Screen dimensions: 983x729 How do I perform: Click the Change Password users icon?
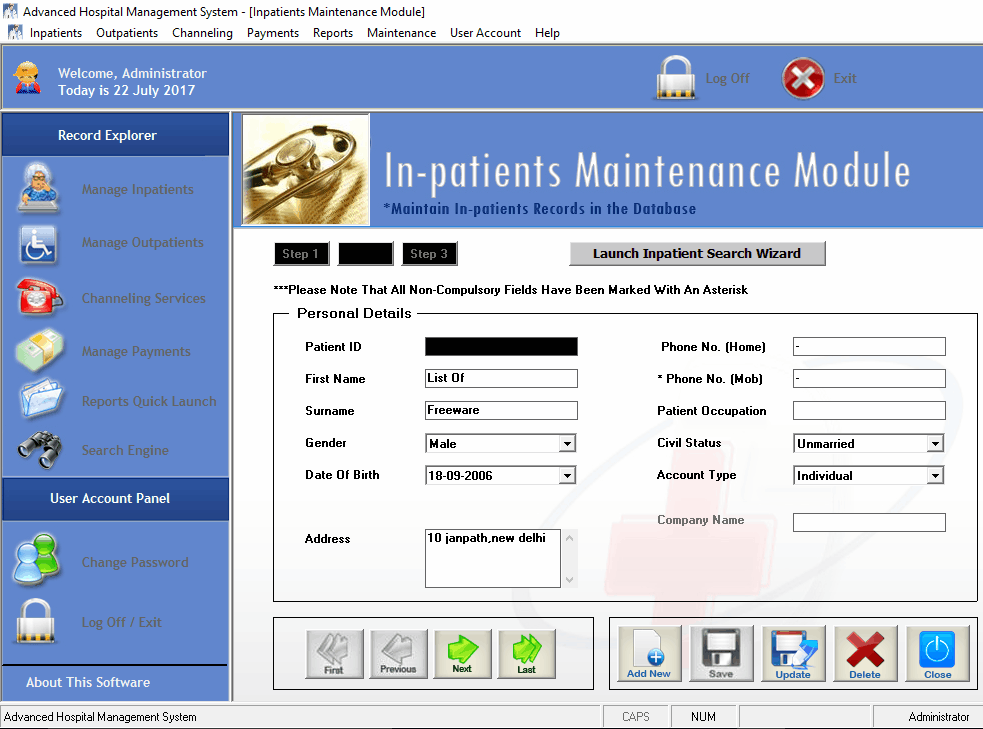click(x=37, y=559)
